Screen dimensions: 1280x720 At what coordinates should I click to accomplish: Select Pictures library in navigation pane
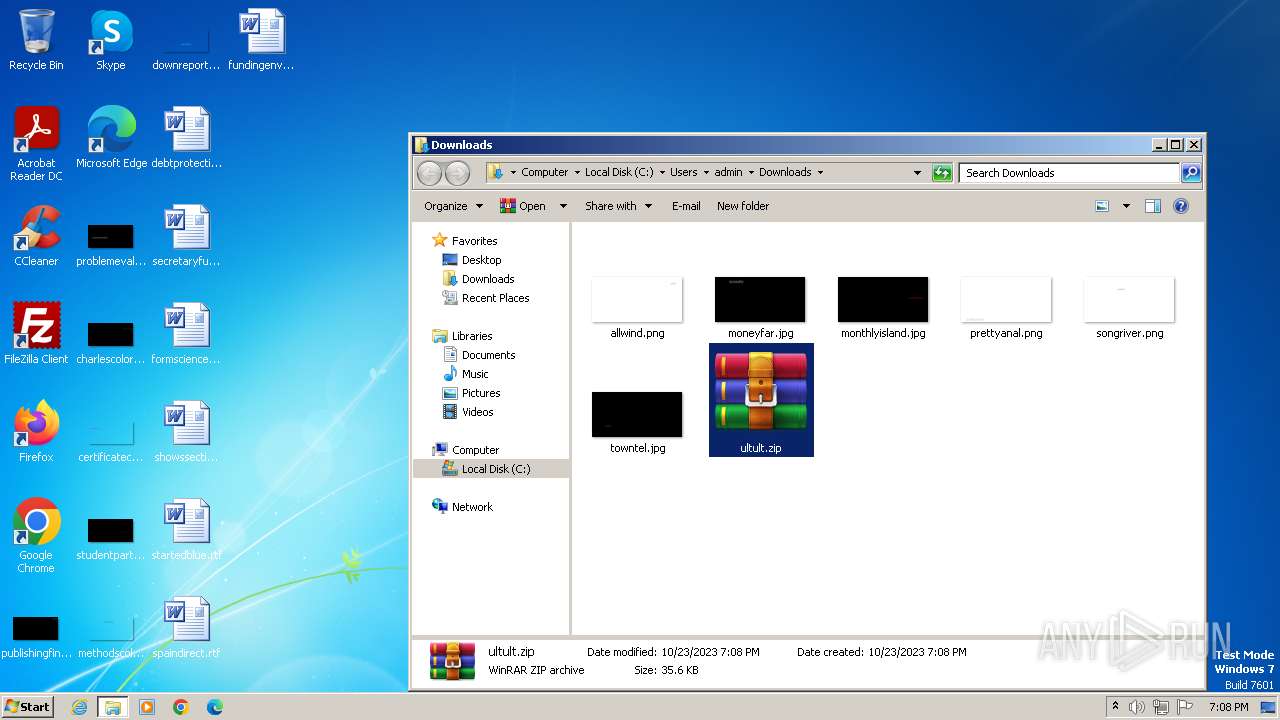[x=471, y=393]
